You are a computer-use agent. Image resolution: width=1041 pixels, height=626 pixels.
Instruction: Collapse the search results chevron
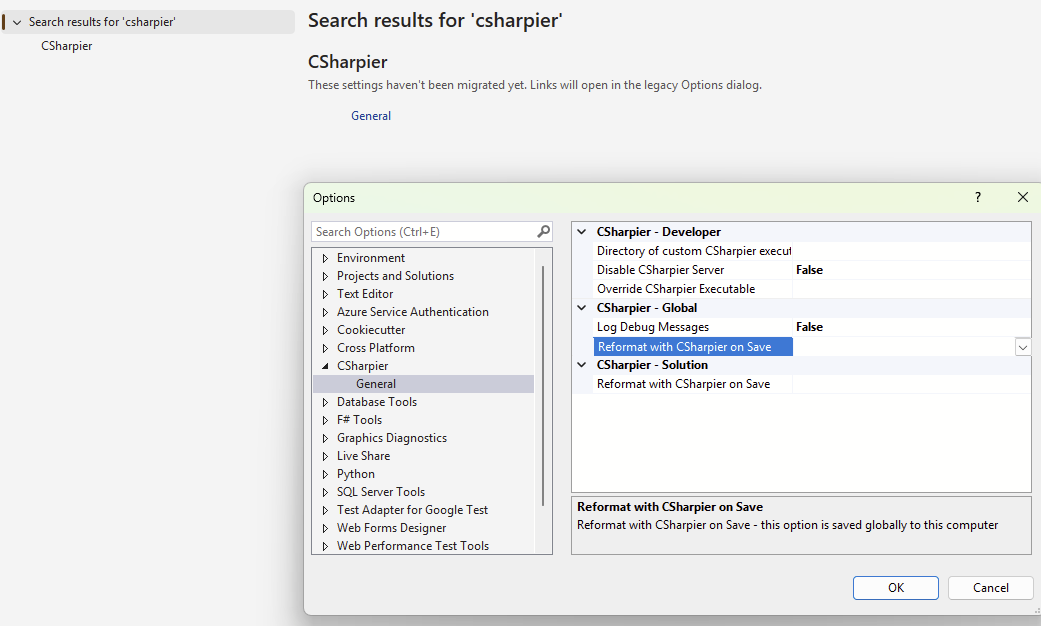[x=17, y=22]
